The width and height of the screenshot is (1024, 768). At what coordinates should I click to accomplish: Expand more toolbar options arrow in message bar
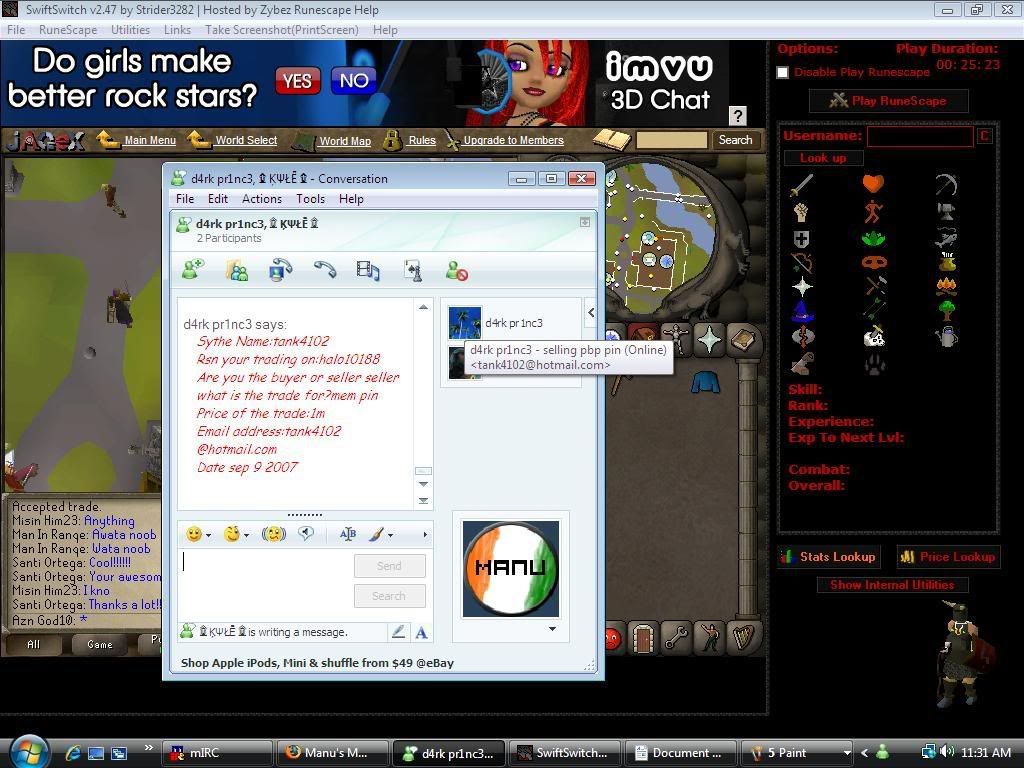[x=424, y=535]
